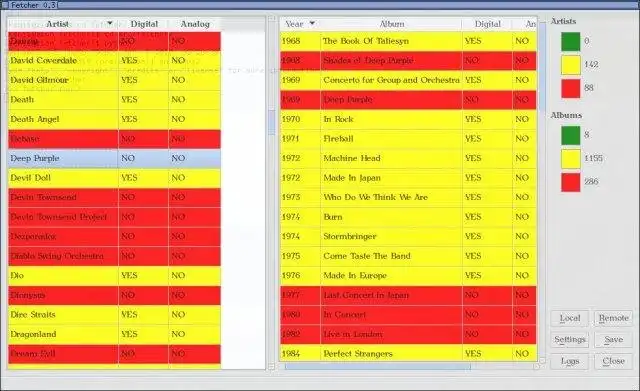
Task: Select the 1969 Deep Purple album row
Action: coord(409,100)
